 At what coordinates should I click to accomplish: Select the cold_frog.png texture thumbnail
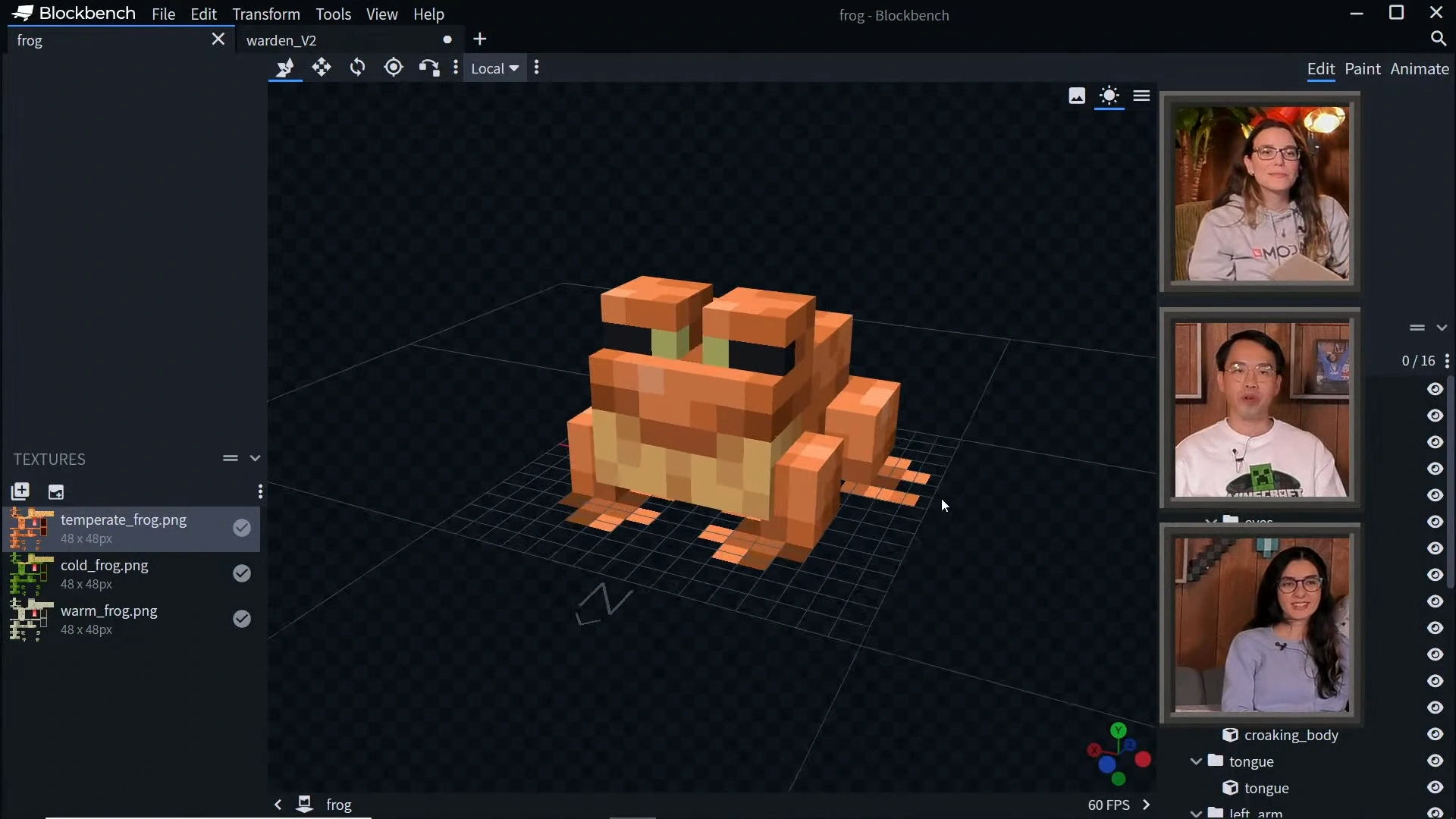[x=30, y=574]
